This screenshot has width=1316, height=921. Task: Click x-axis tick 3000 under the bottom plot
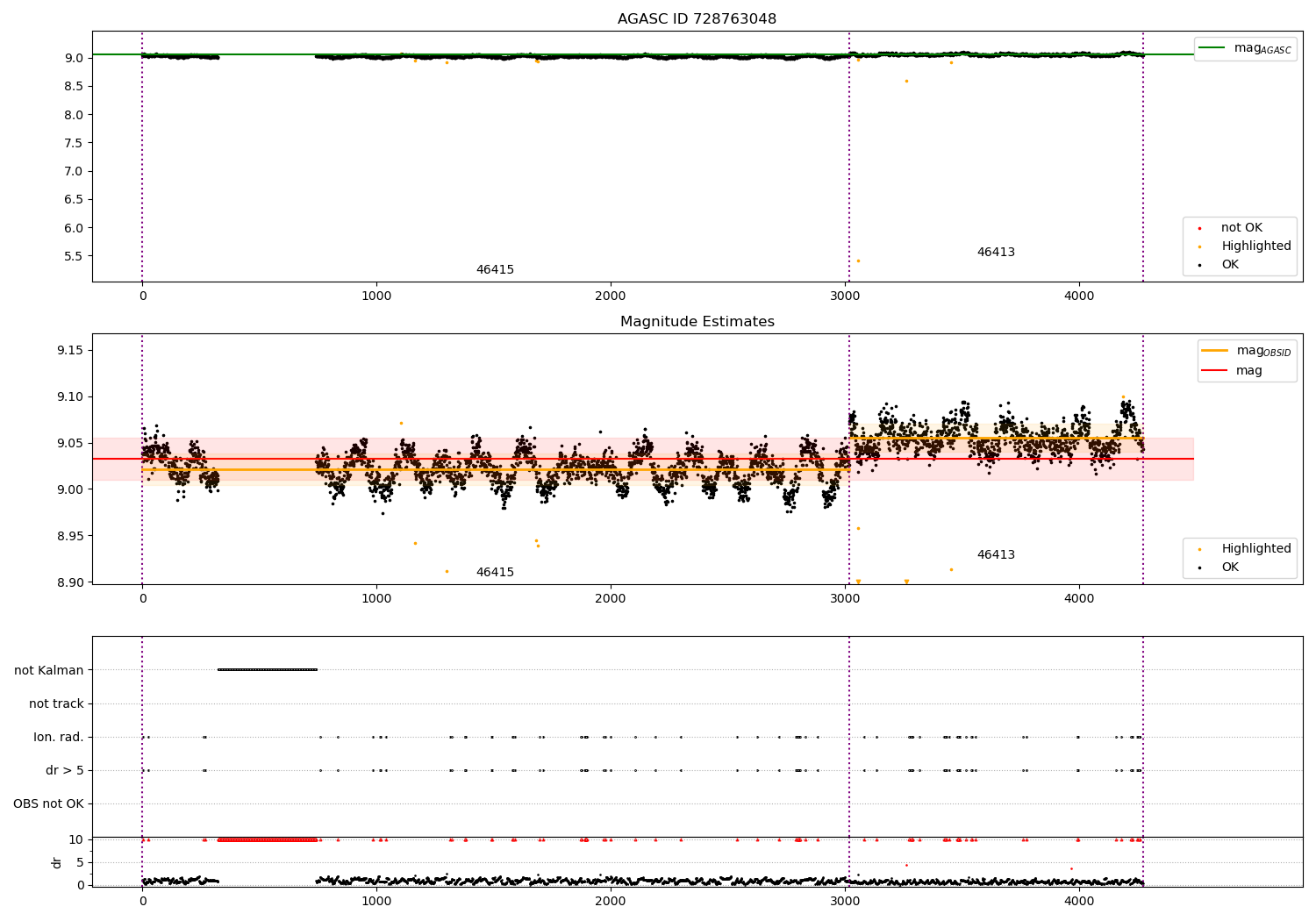click(845, 901)
